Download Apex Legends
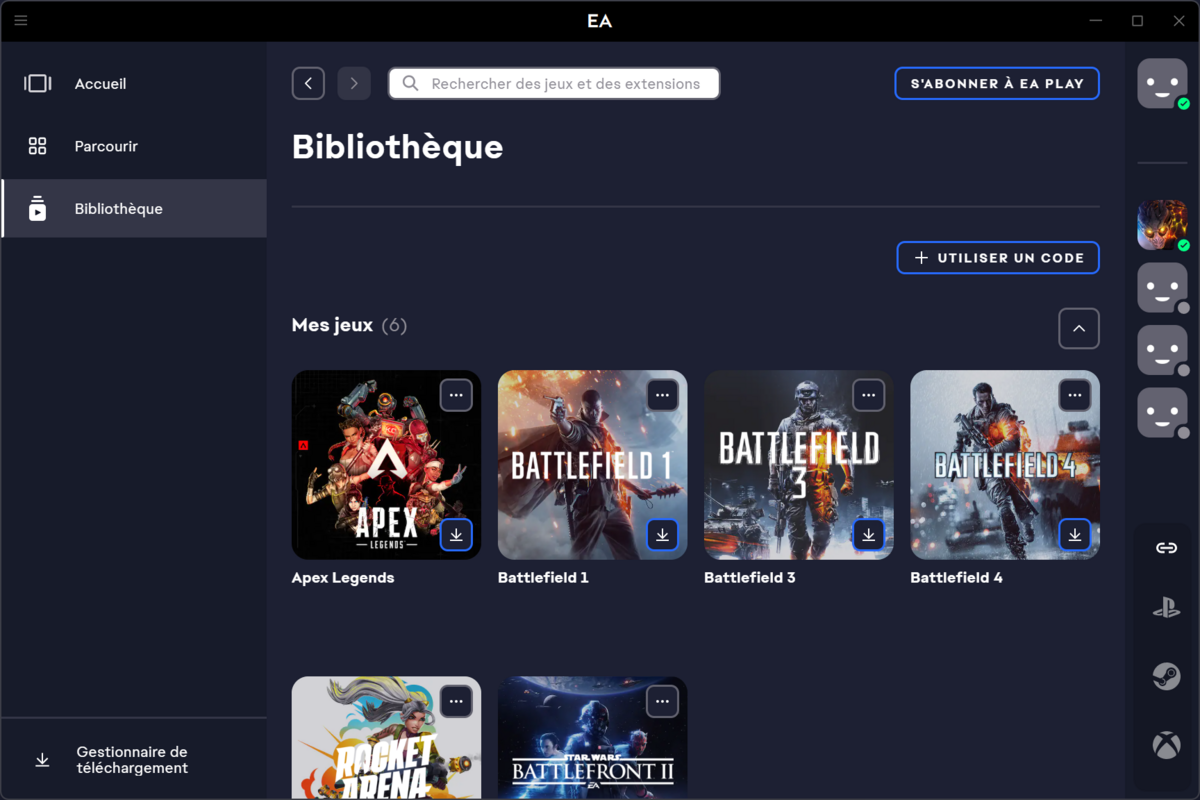 point(456,535)
